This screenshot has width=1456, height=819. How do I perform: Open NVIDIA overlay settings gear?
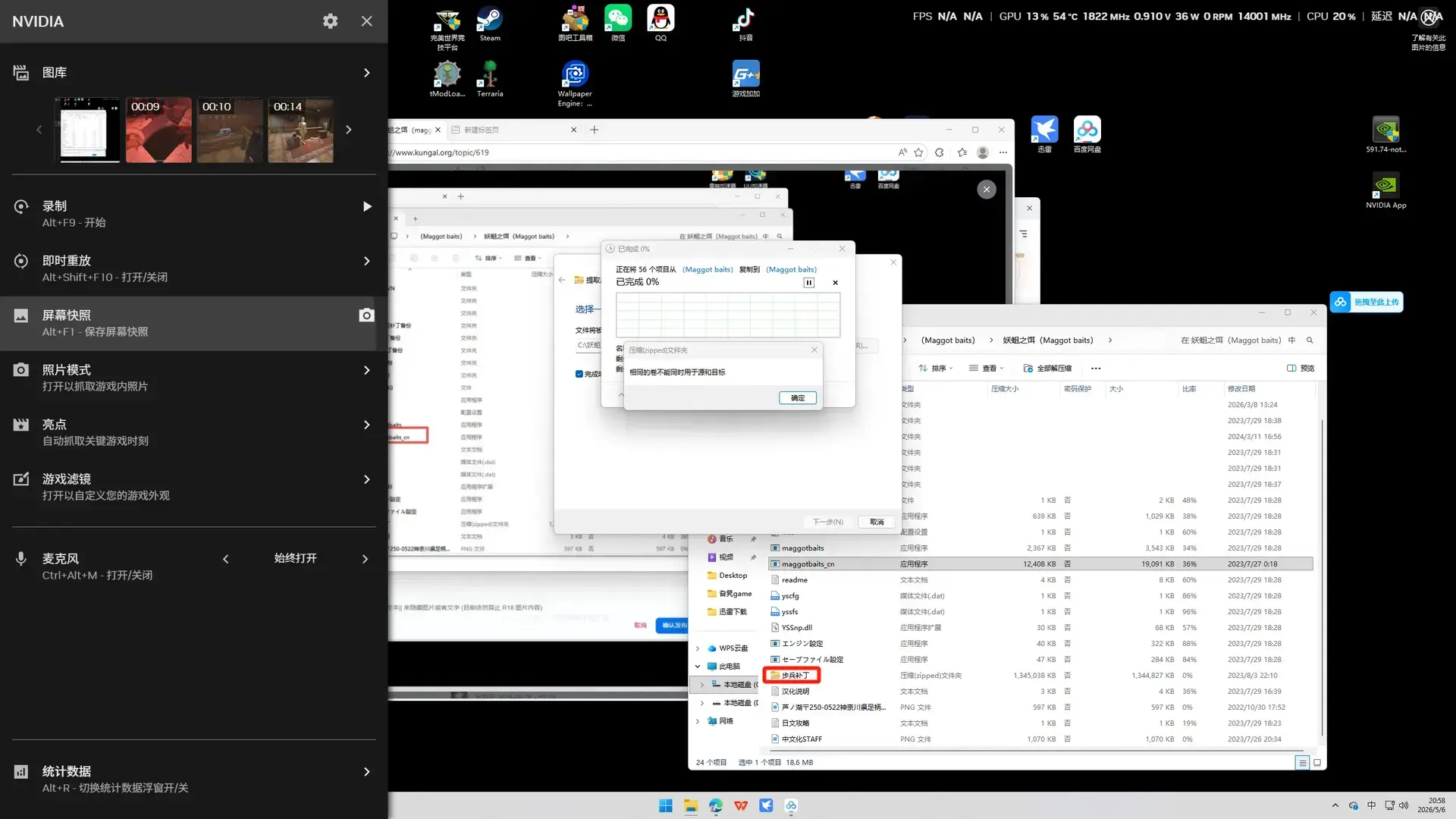[x=330, y=21]
